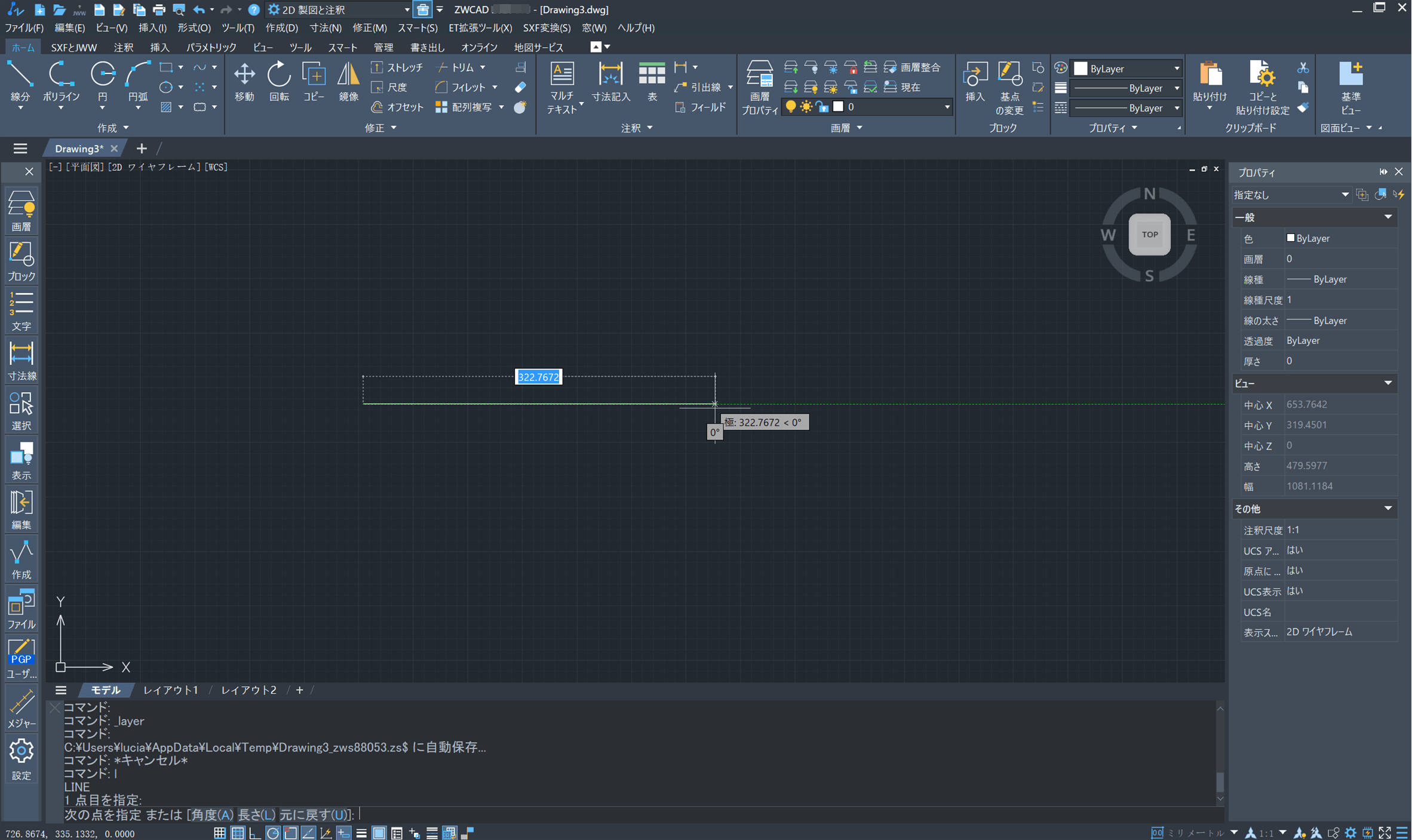Click the 基準ビュー (Base View) button

click(1350, 87)
